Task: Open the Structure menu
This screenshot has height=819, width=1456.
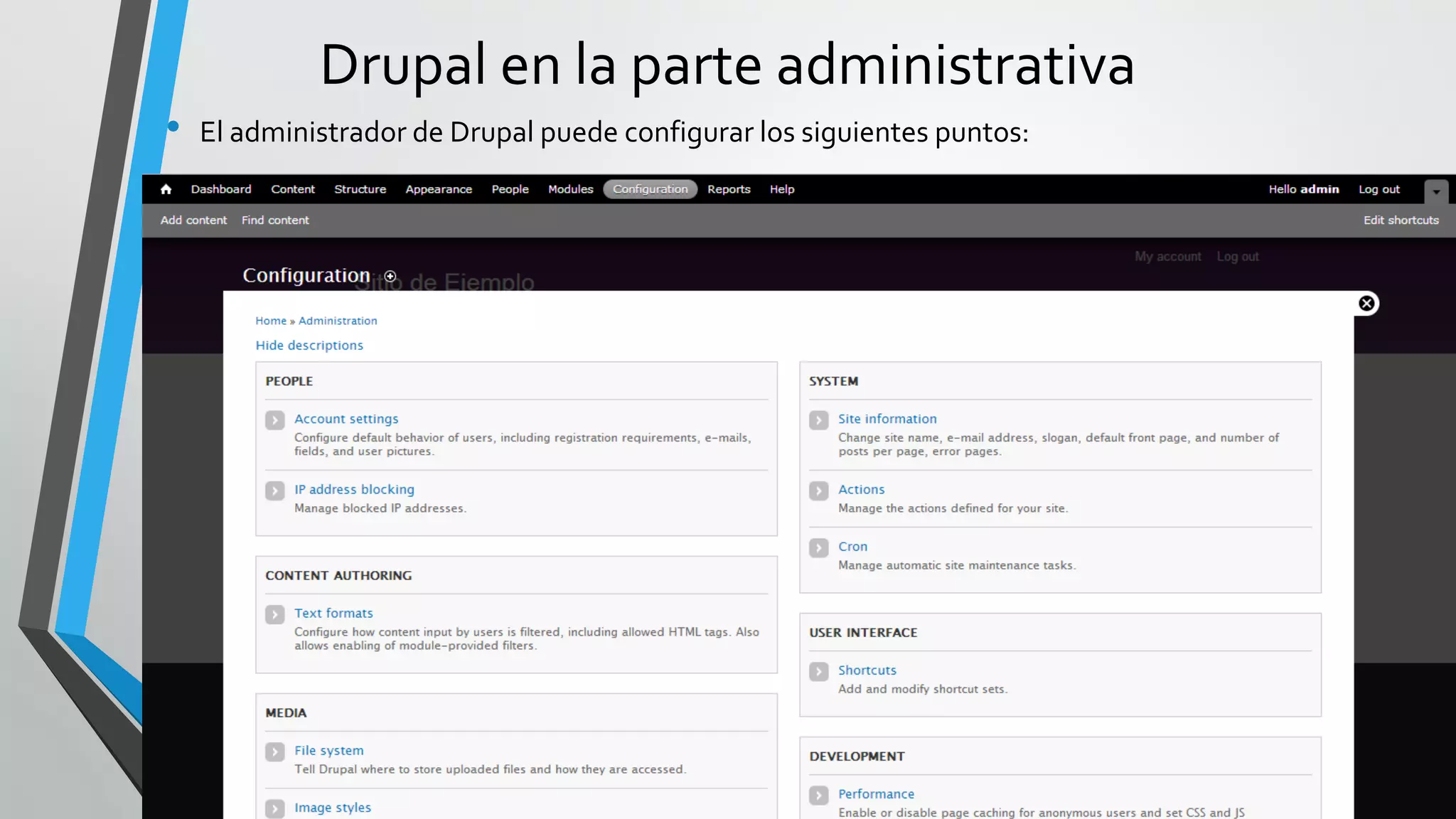Action: [360, 189]
